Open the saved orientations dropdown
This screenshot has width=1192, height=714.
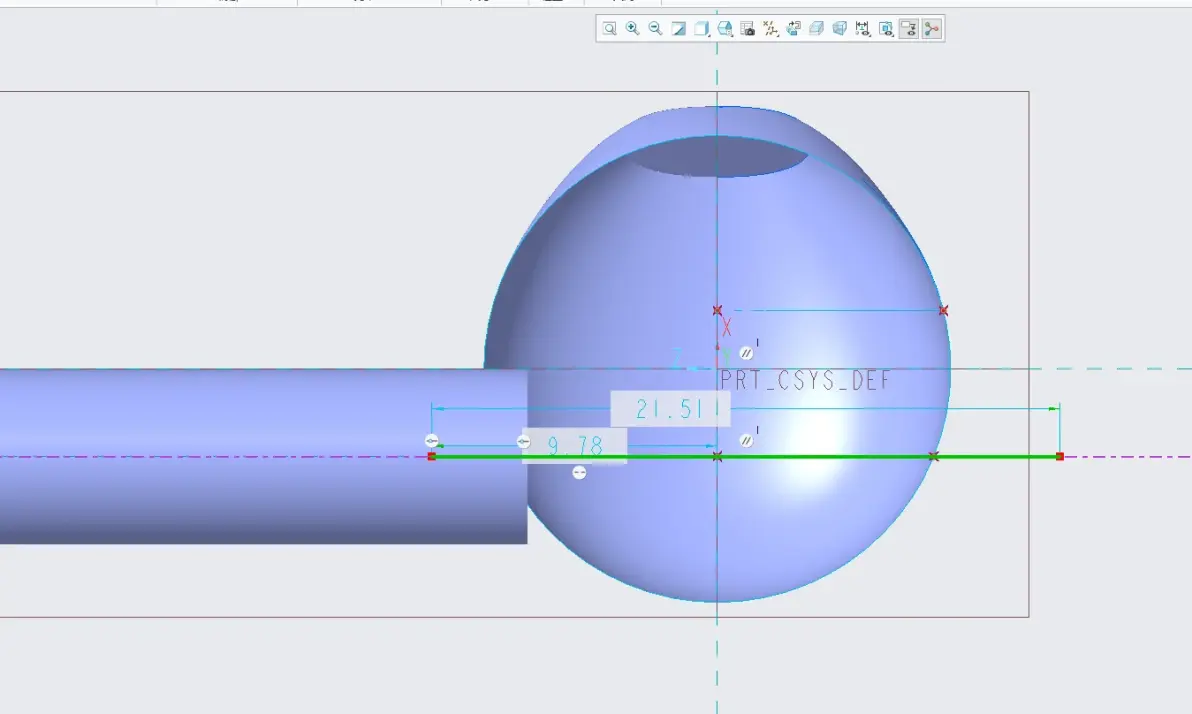[x=724, y=29]
